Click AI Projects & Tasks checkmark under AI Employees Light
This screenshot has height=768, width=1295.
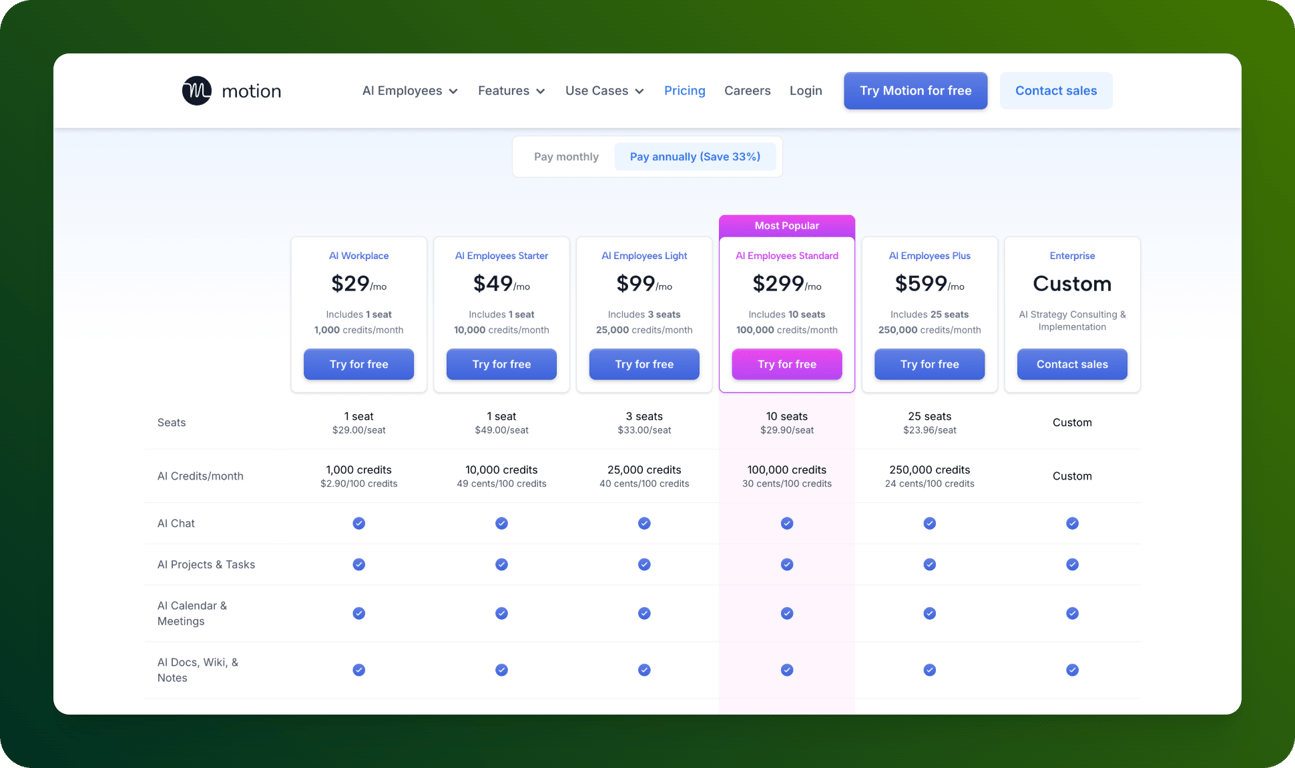tap(644, 564)
